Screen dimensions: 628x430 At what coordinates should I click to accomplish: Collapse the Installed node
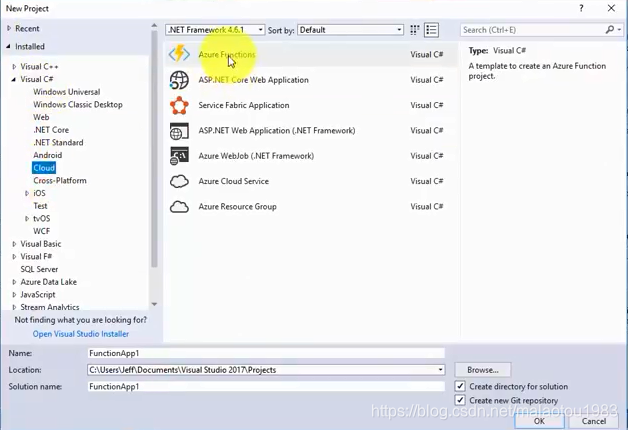point(8,46)
